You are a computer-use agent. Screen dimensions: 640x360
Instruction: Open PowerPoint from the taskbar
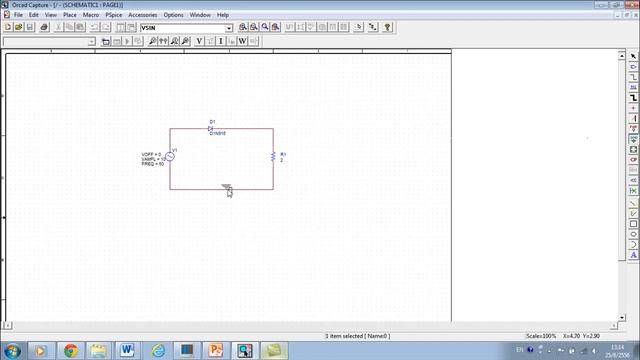pyautogui.click(x=216, y=351)
